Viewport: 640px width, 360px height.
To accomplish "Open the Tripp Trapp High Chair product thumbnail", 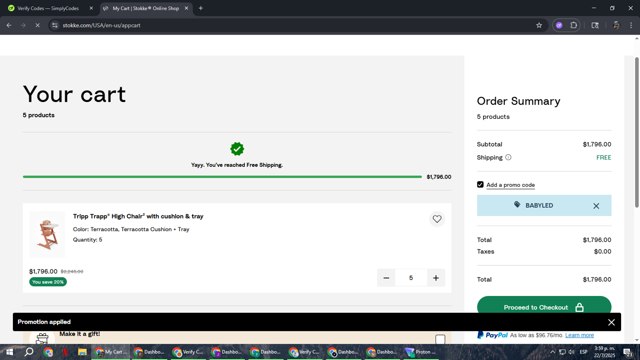I will pos(47,234).
